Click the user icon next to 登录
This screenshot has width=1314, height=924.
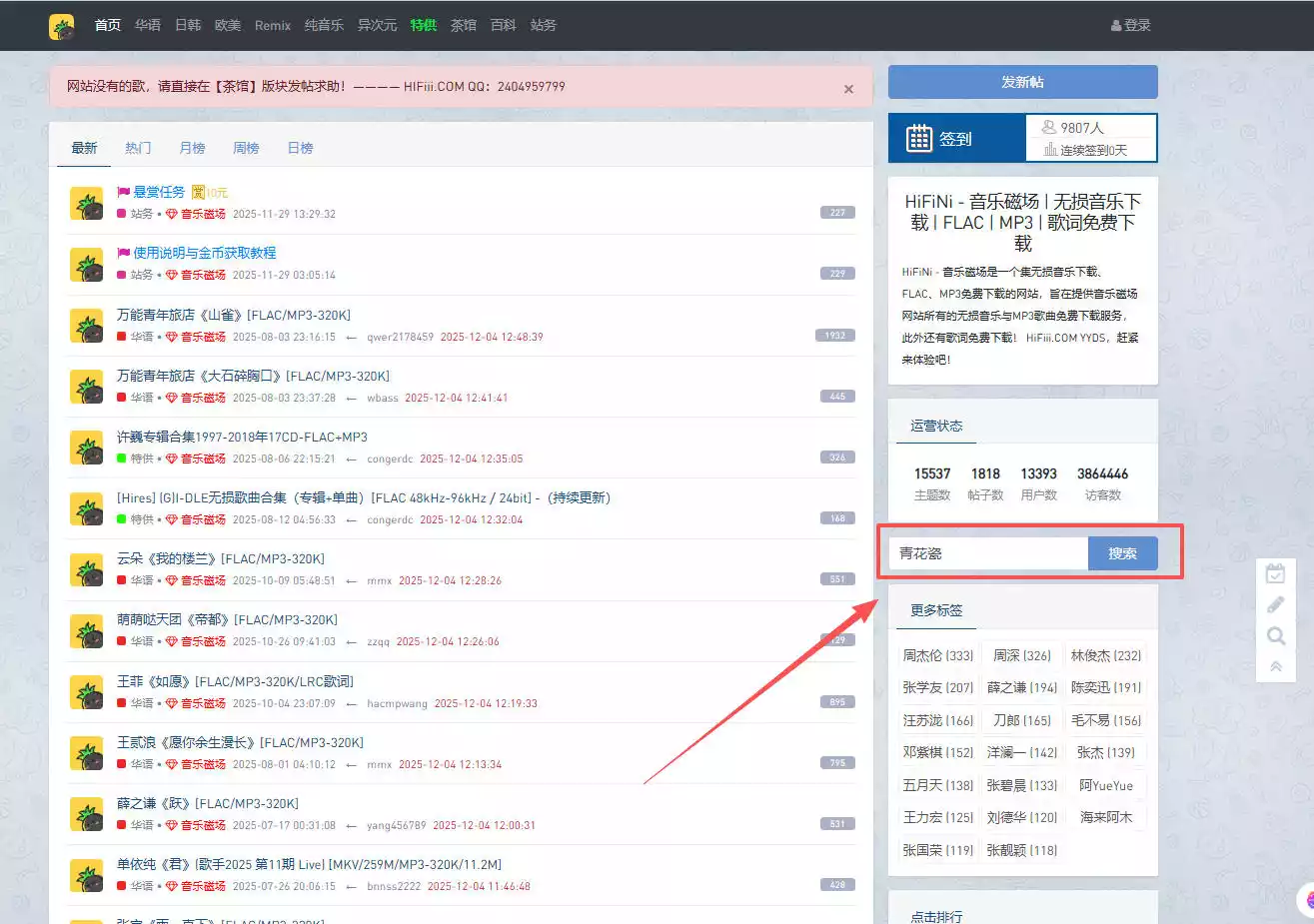[1116, 25]
